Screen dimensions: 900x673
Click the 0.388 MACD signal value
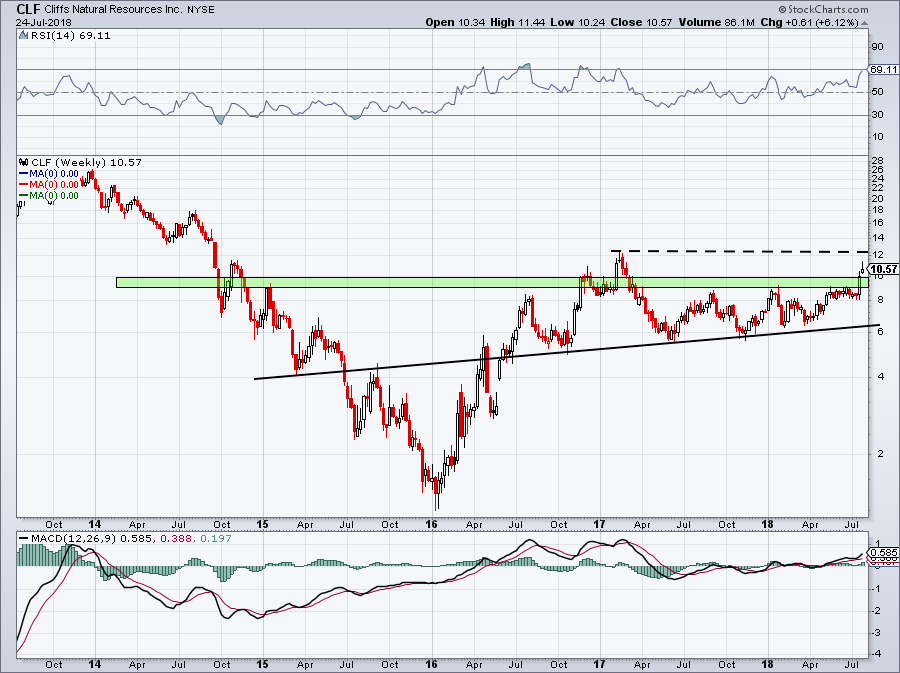[176, 539]
